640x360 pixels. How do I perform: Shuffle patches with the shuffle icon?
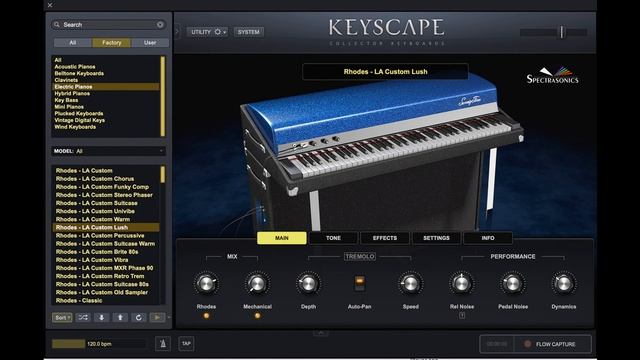pyautogui.click(x=83, y=317)
